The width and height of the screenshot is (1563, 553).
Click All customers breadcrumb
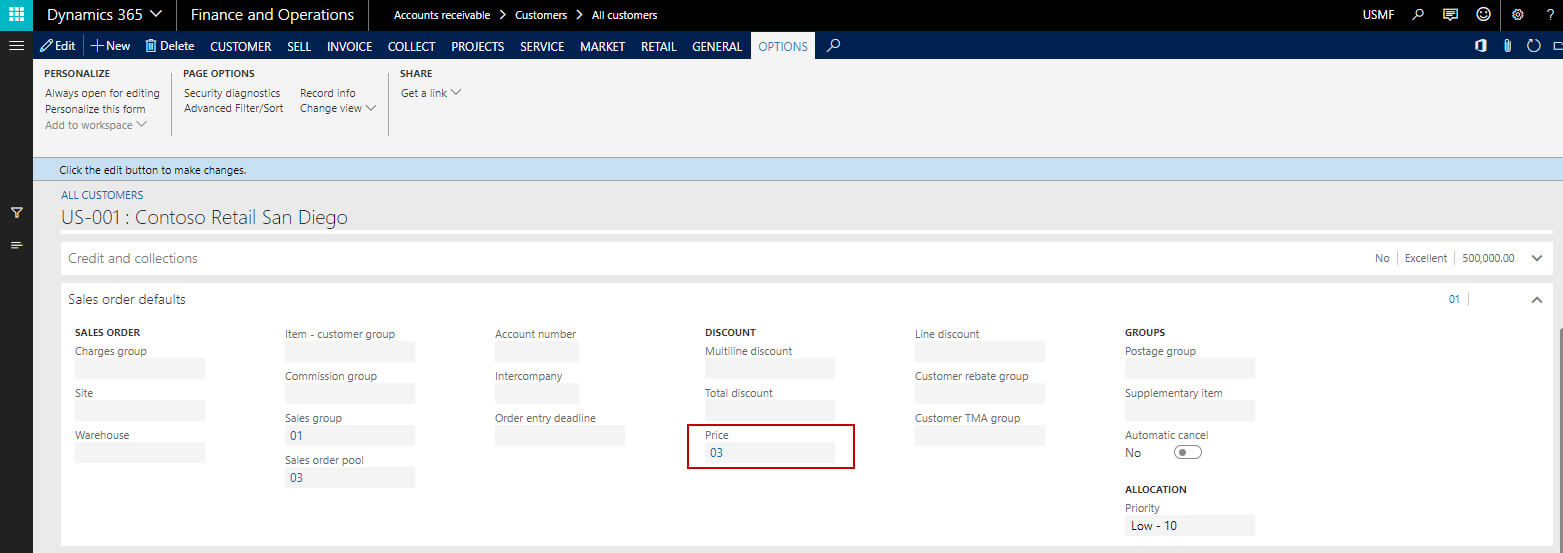(625, 15)
